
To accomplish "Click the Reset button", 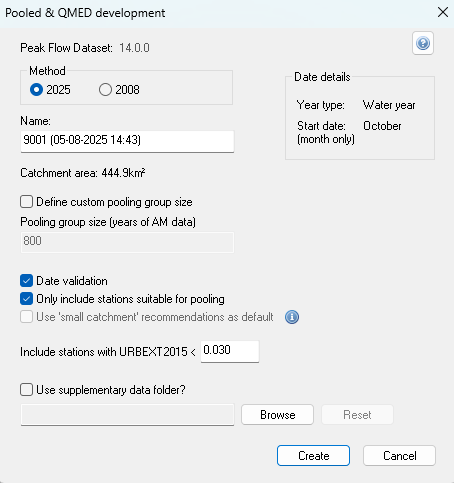I will [x=357, y=415].
